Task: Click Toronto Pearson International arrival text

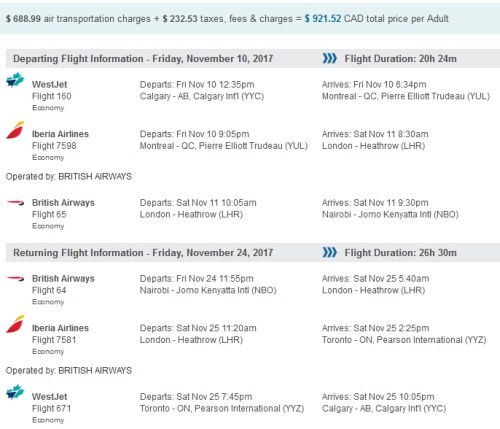Action: pos(404,340)
